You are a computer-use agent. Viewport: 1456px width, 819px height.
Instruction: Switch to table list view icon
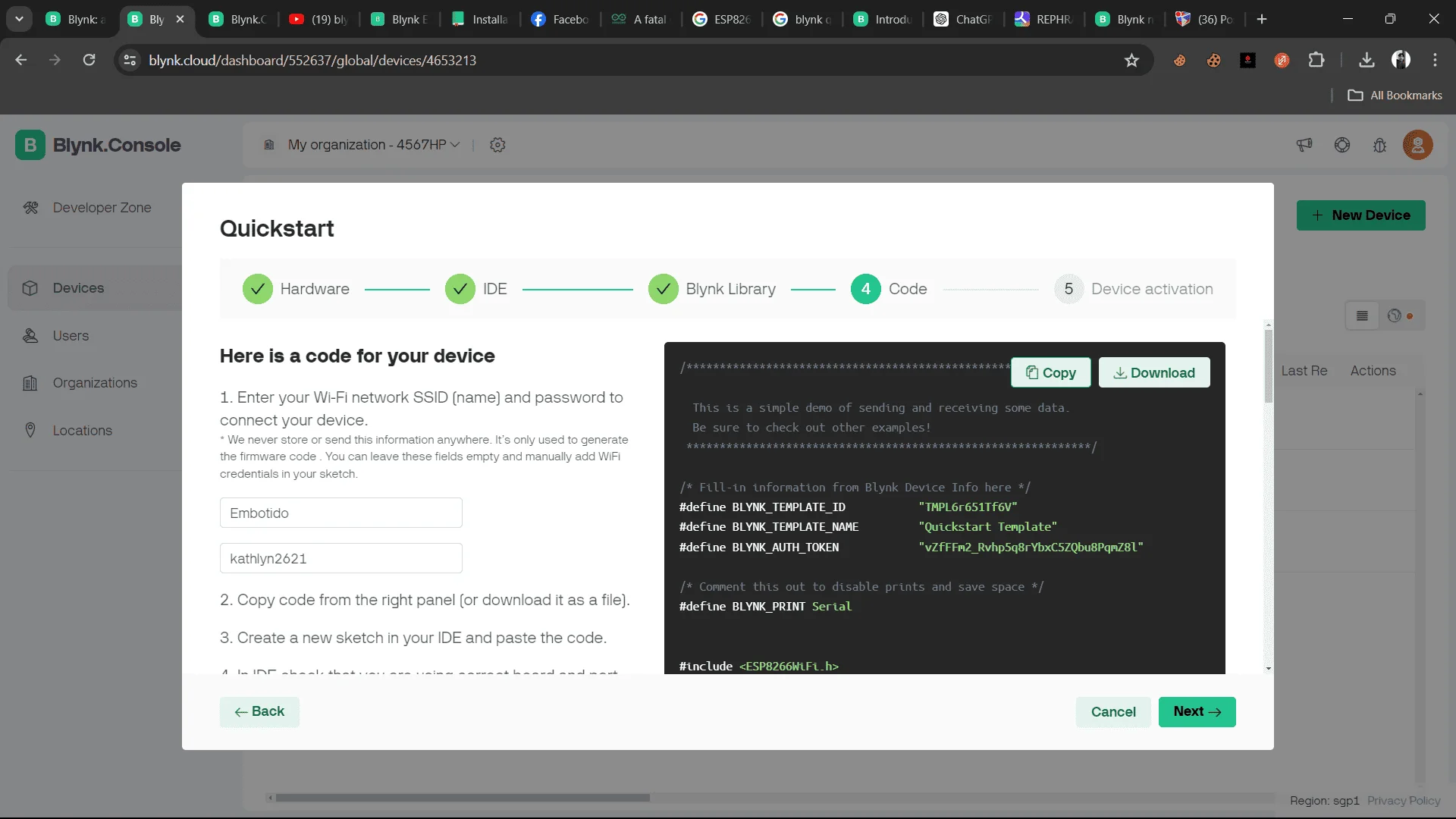click(x=1362, y=316)
